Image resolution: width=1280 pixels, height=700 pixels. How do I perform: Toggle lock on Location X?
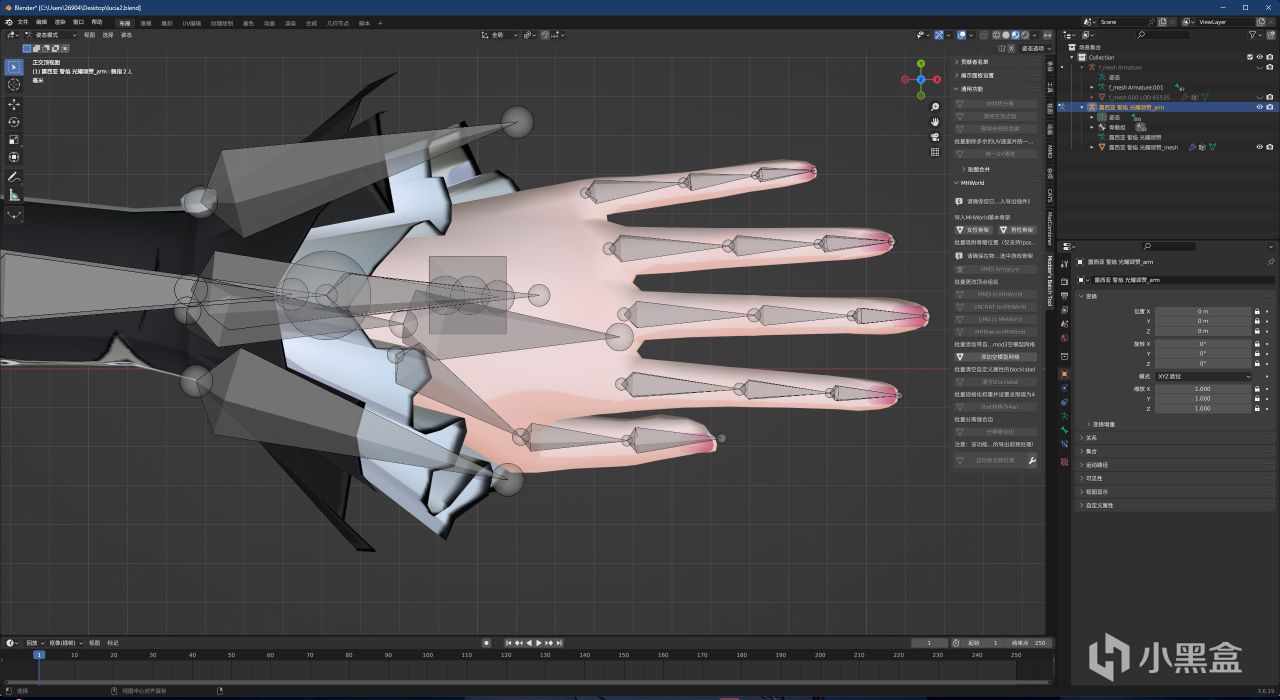1257,312
